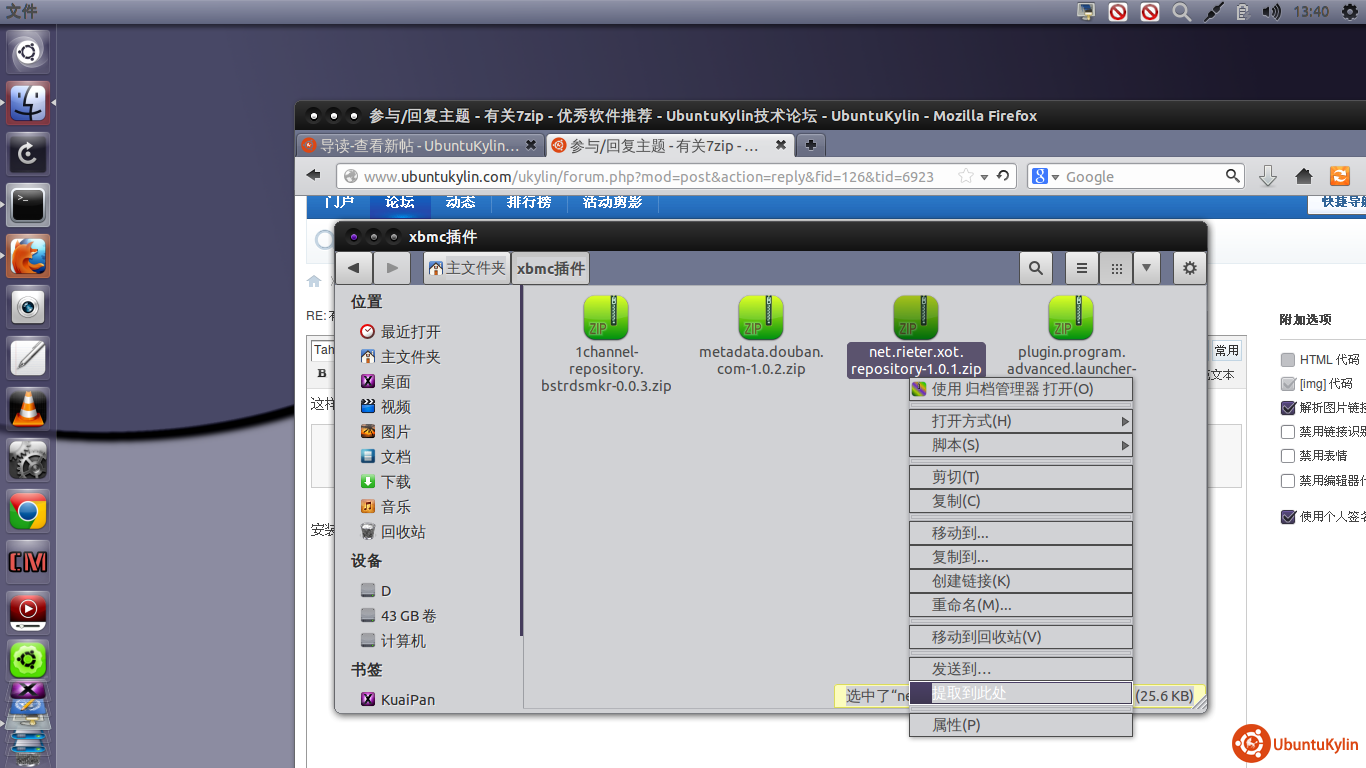Open 下载 folder in the sidebar
Image resolution: width=1366 pixels, height=768 pixels.
pos(395,482)
